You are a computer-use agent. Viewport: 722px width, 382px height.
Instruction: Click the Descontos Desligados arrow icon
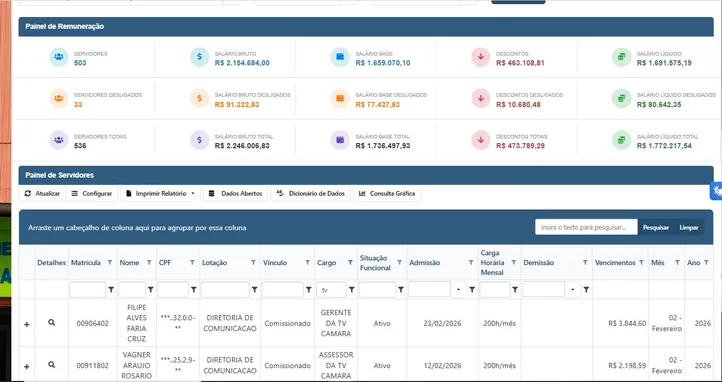pos(481,98)
